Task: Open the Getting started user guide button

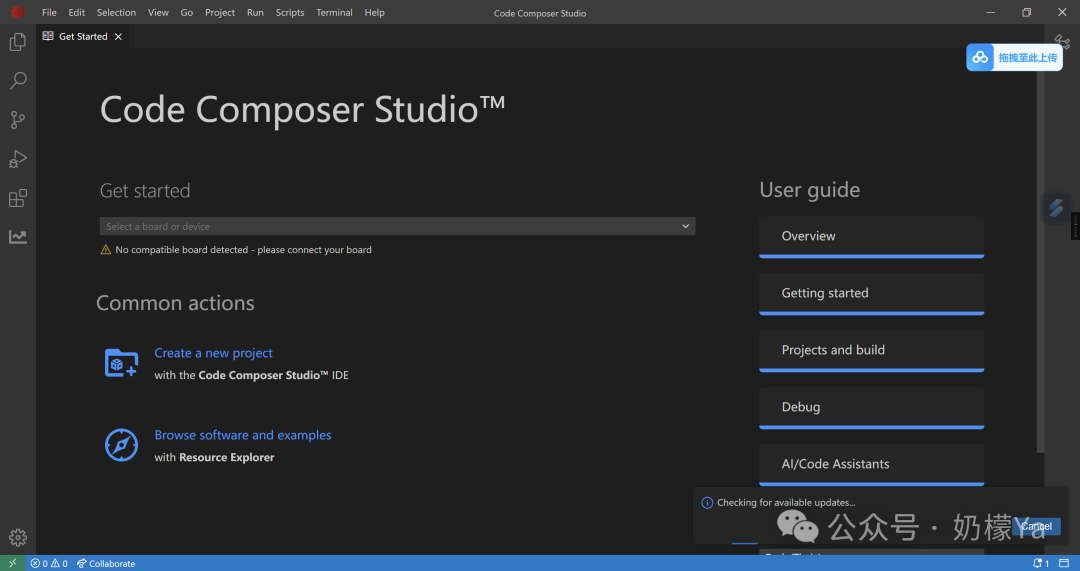Action: coord(871,294)
